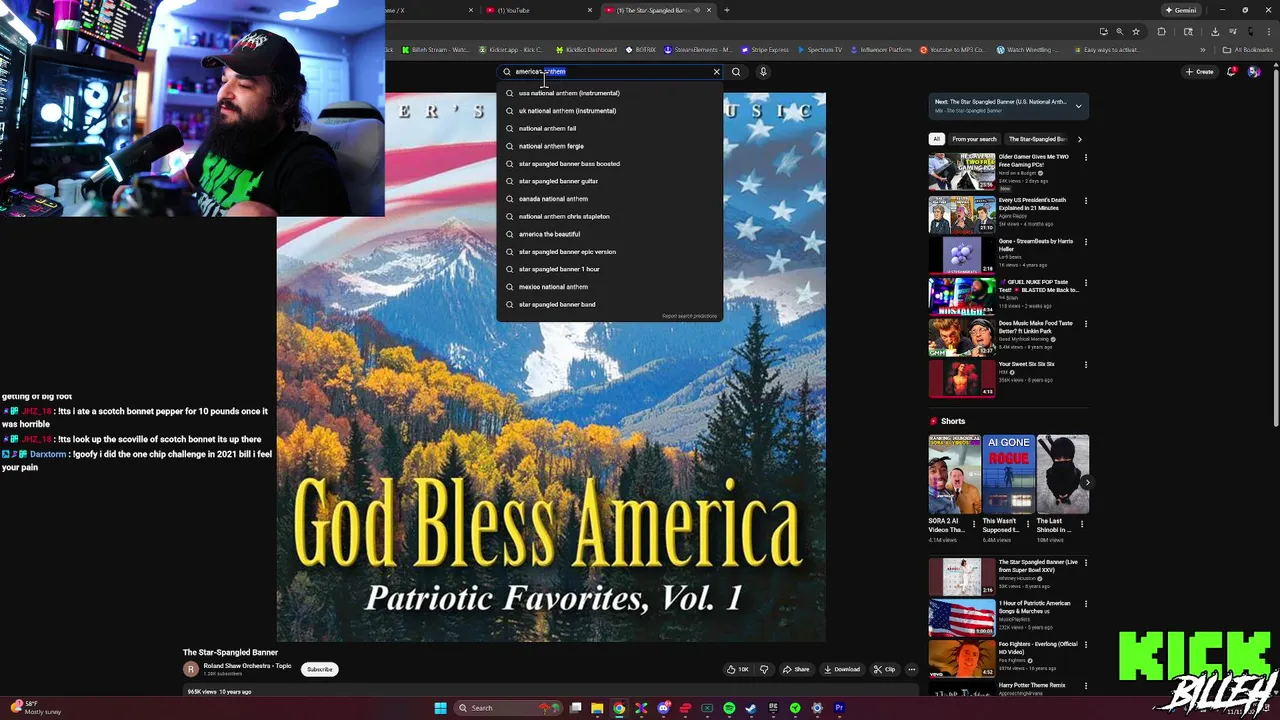Open options menu for 'Older Gamer' video
This screenshot has width=1280, height=720.
pyautogui.click(x=1085, y=158)
